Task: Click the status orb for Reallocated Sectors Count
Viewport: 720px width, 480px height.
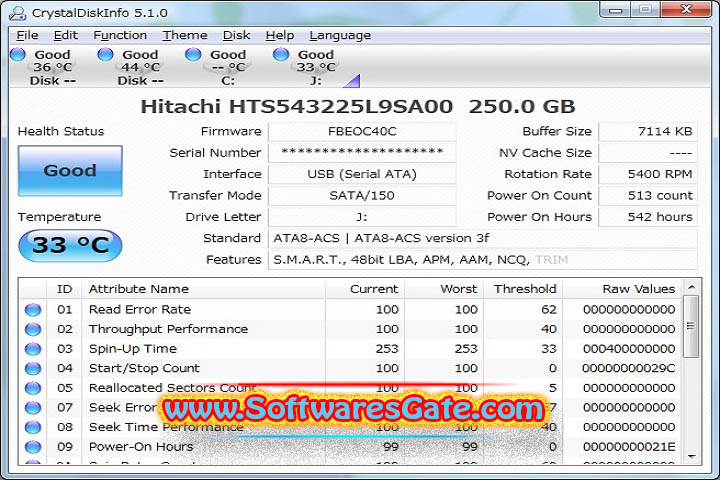Action: click(33, 388)
